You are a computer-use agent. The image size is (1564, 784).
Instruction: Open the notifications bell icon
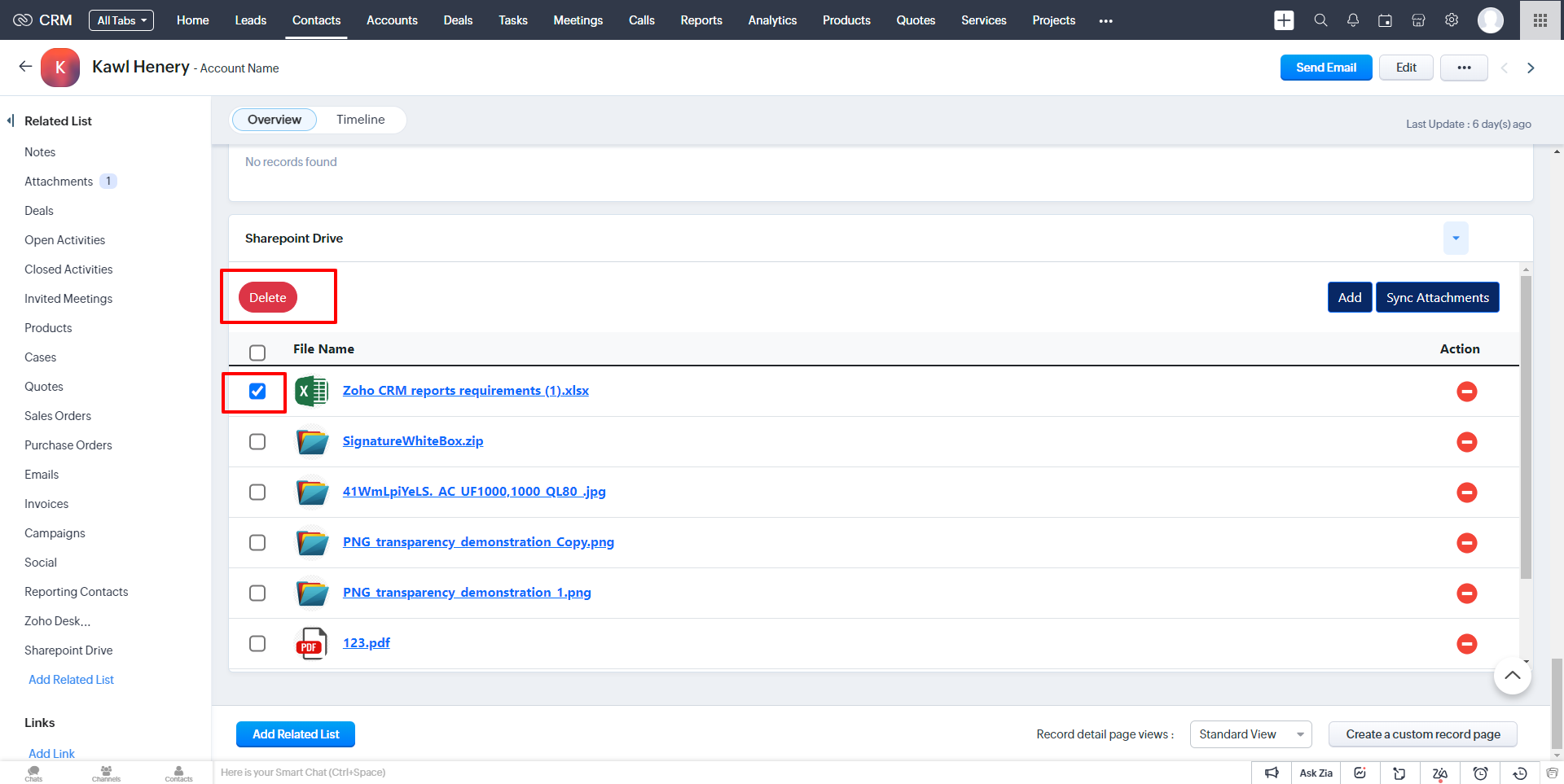click(1353, 20)
